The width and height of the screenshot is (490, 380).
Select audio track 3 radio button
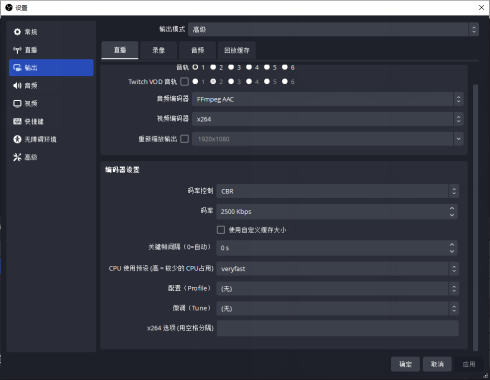pos(231,67)
